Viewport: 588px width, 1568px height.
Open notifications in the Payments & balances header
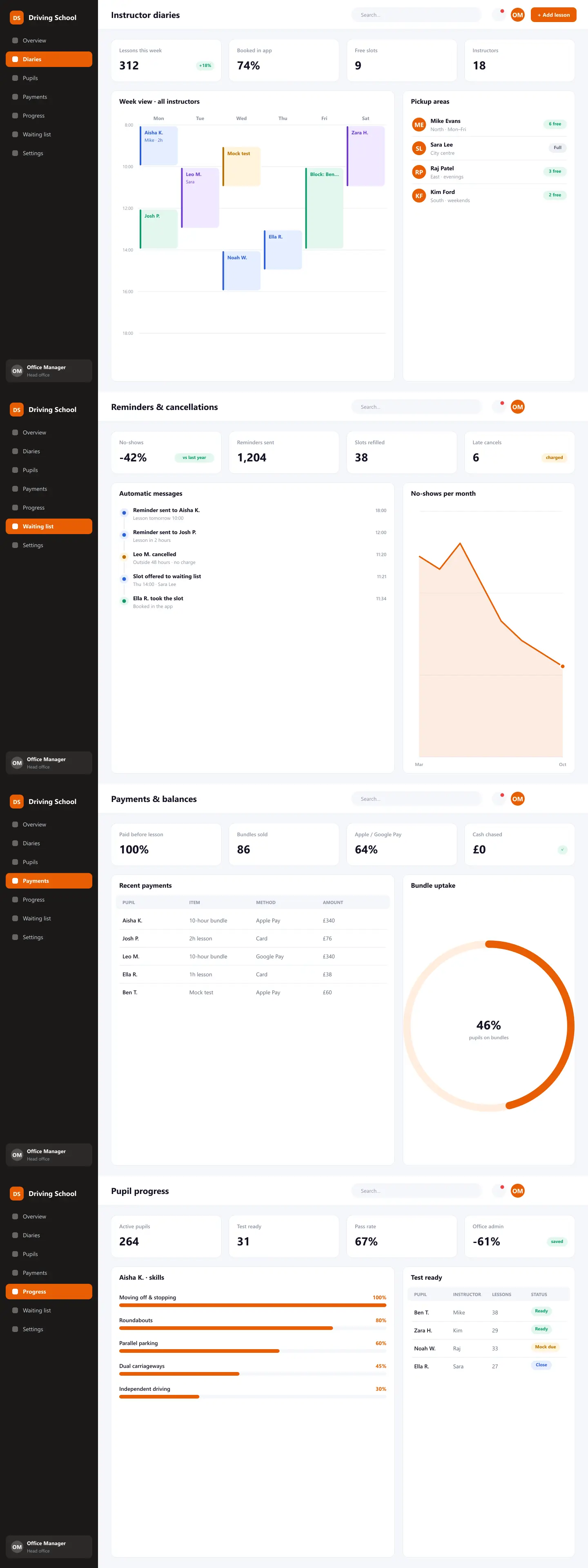(499, 799)
